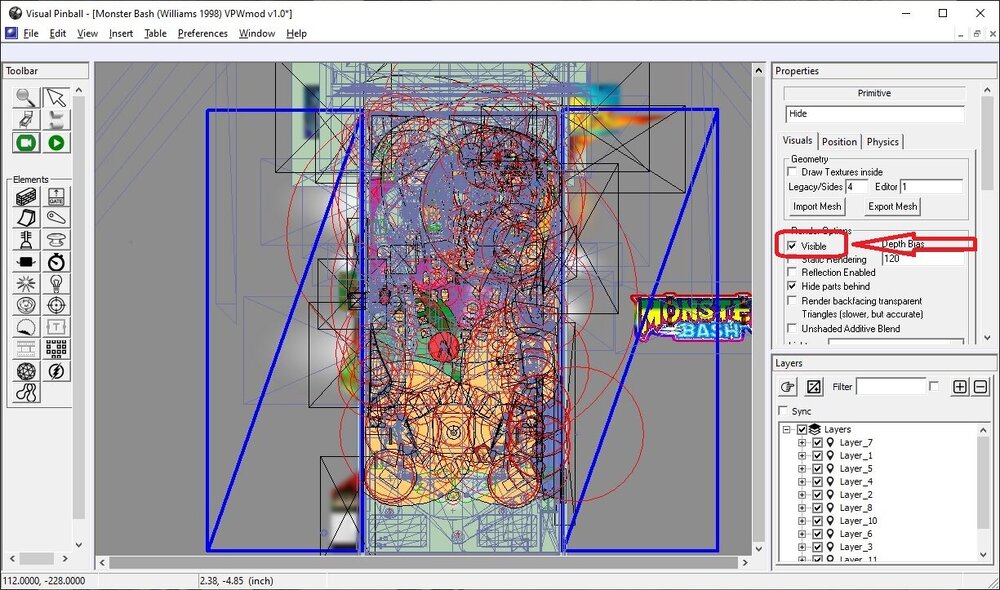
Task: Expand Layer_10 tree node
Action: tap(802, 520)
